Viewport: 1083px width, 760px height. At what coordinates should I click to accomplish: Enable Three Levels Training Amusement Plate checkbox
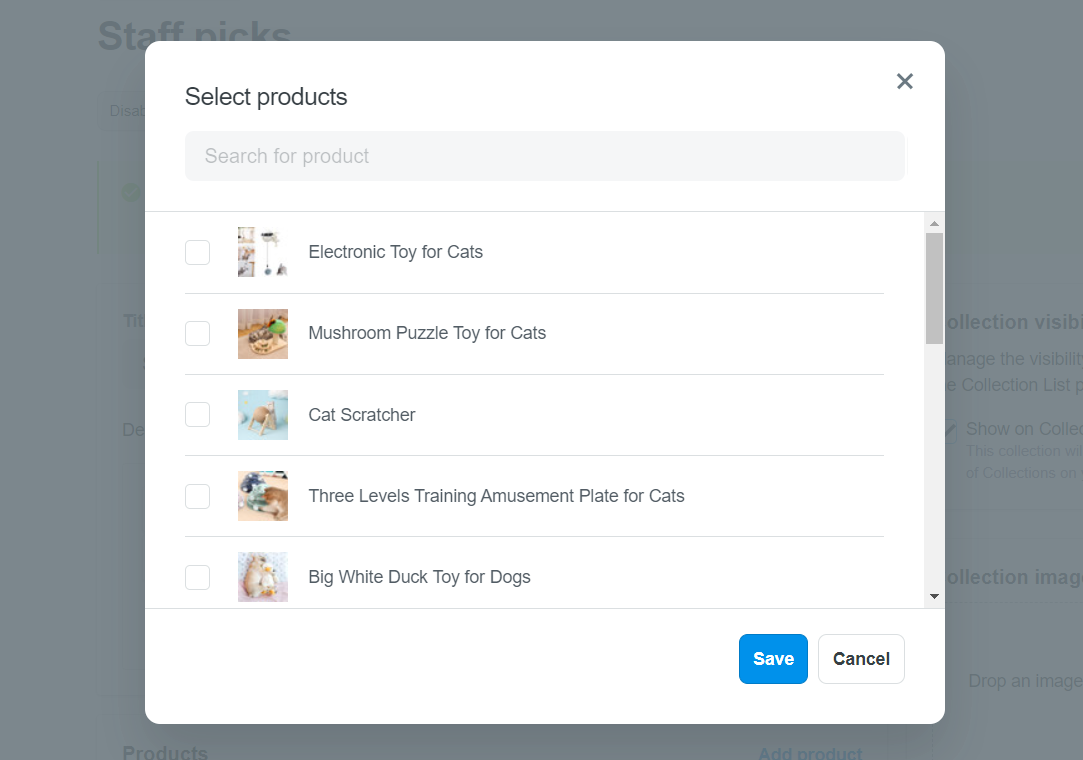(198, 496)
